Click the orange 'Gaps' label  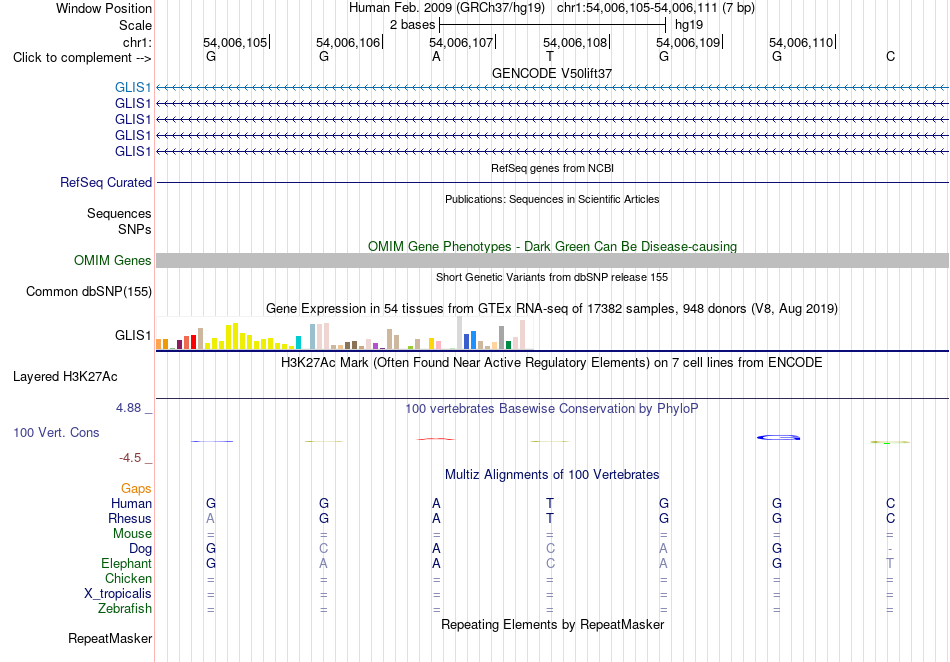click(136, 488)
